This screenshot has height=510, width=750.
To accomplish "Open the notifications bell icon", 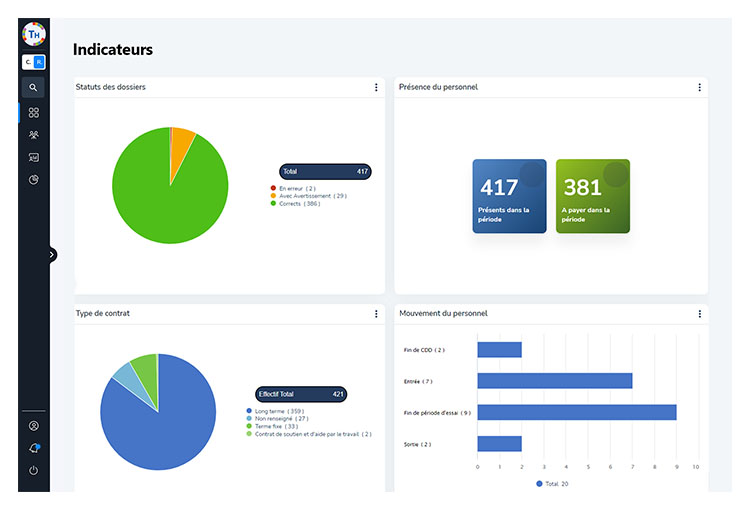I will click(x=33, y=448).
